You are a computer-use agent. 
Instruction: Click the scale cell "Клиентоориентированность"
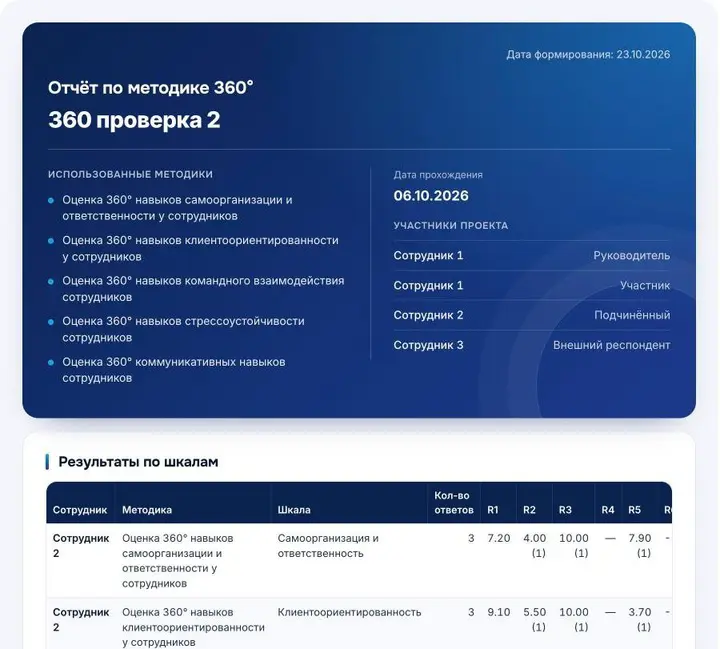[x=349, y=612]
